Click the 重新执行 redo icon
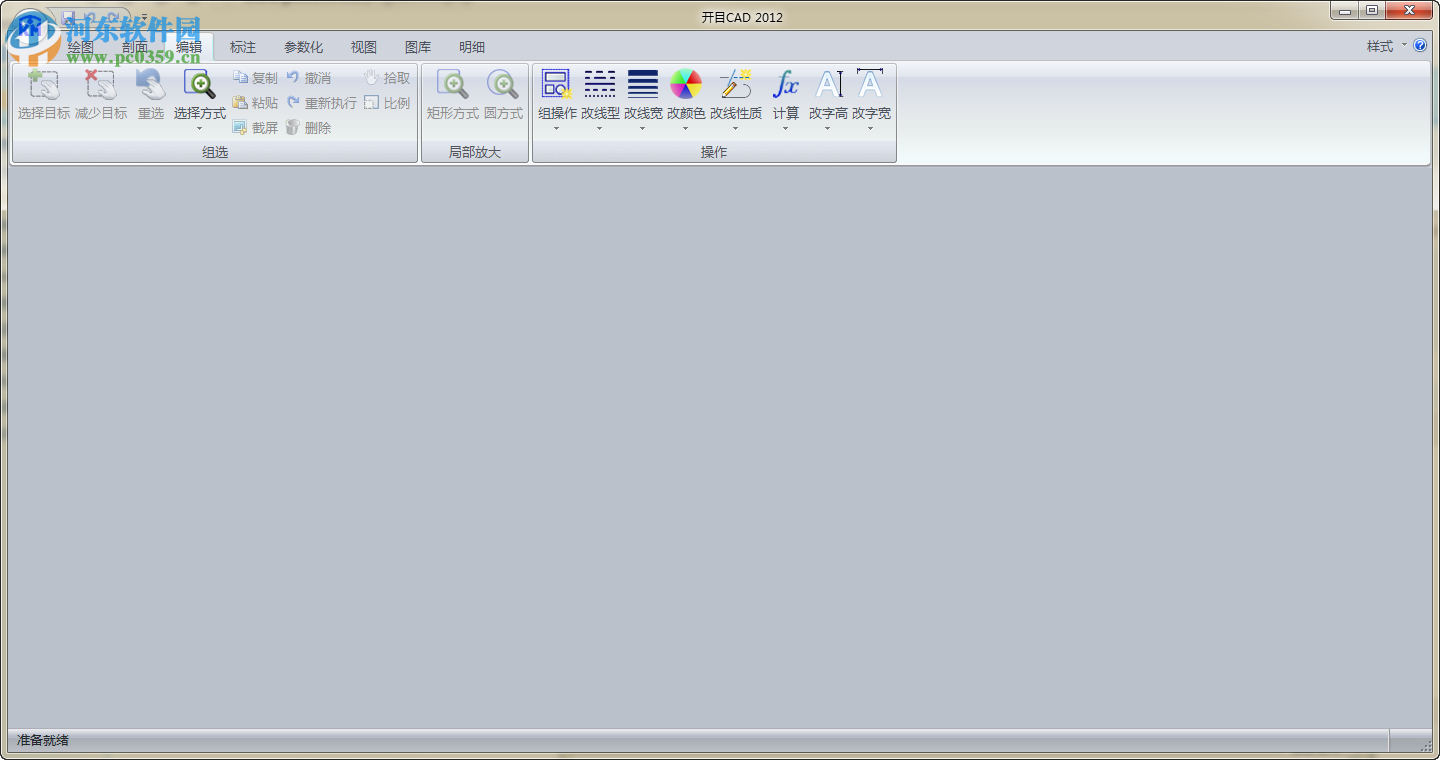Viewport: 1440px width, 760px height. tap(293, 102)
